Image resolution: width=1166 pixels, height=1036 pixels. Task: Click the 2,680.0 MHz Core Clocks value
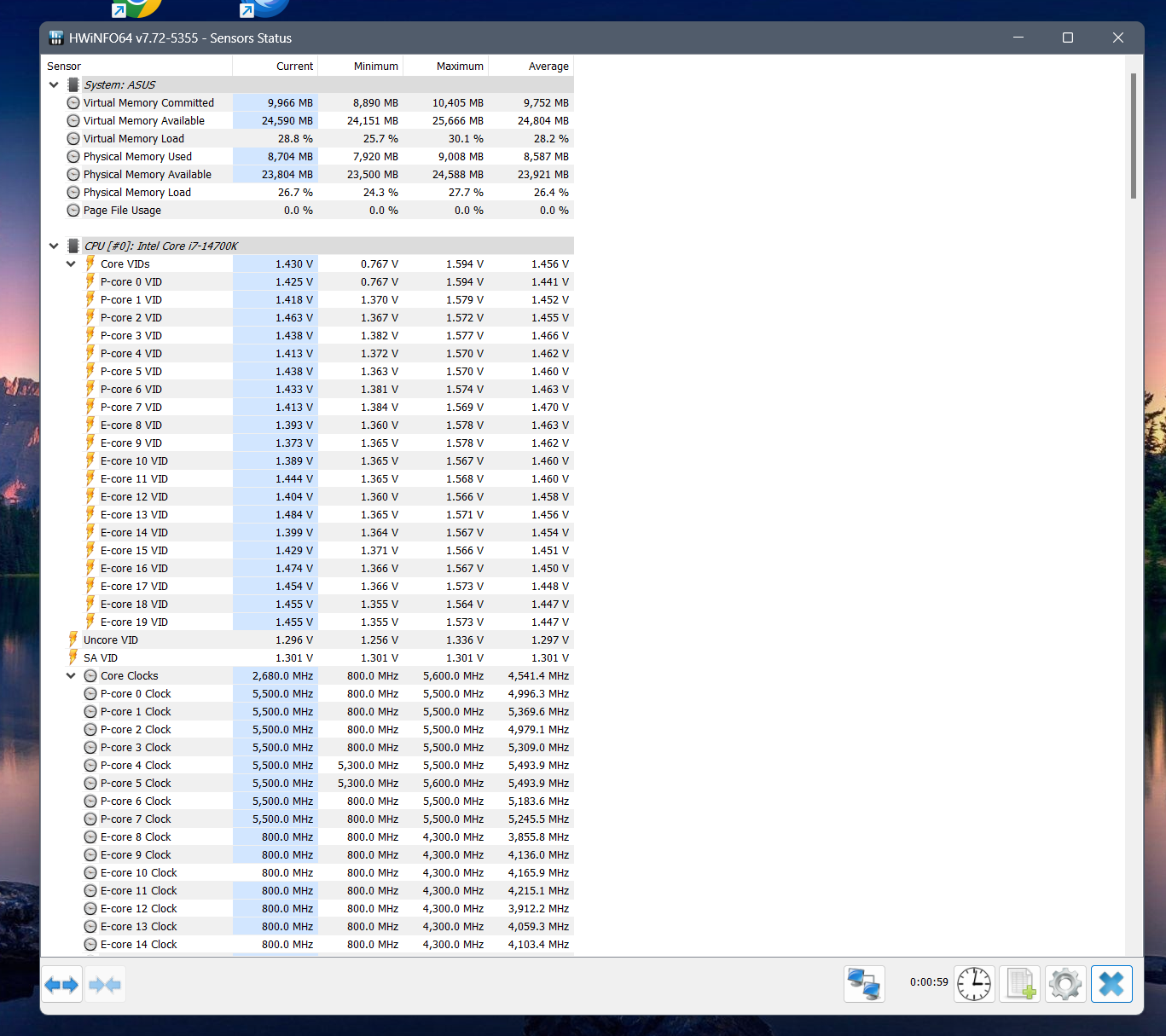coord(282,675)
